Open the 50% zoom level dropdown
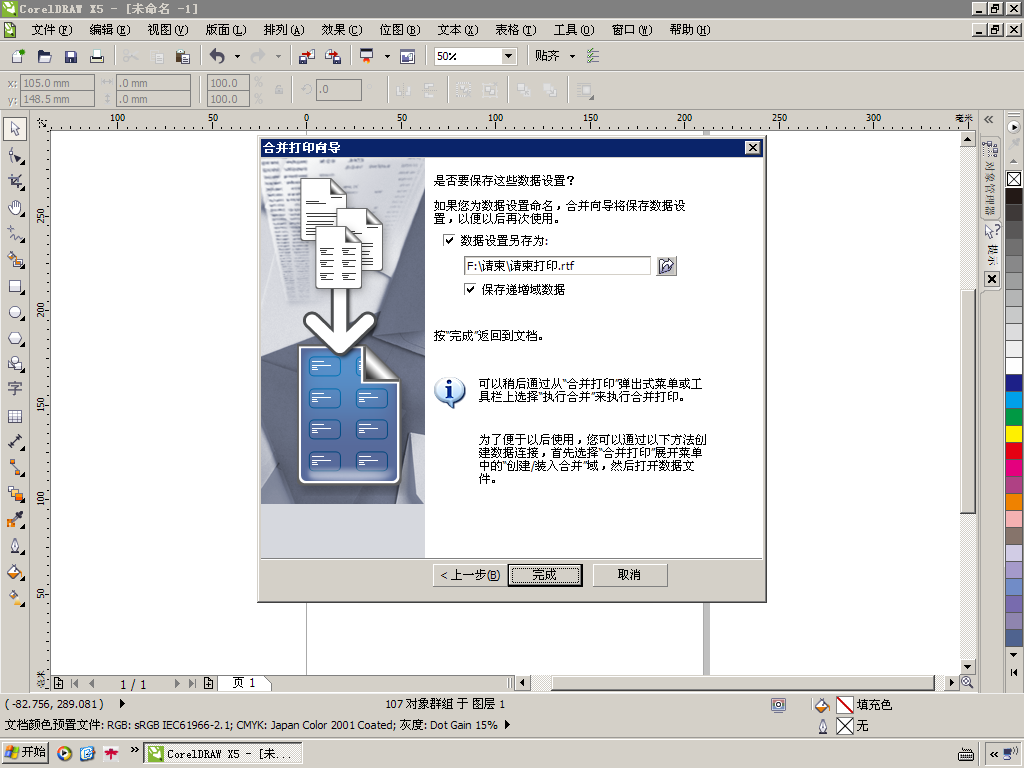 (x=509, y=56)
